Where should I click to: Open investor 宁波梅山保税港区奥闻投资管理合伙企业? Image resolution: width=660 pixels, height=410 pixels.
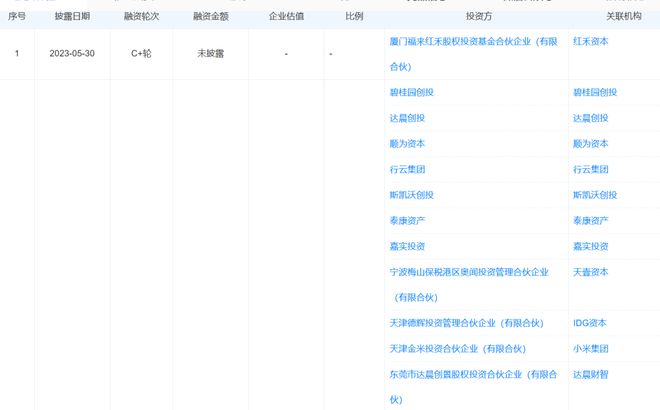coord(469,285)
